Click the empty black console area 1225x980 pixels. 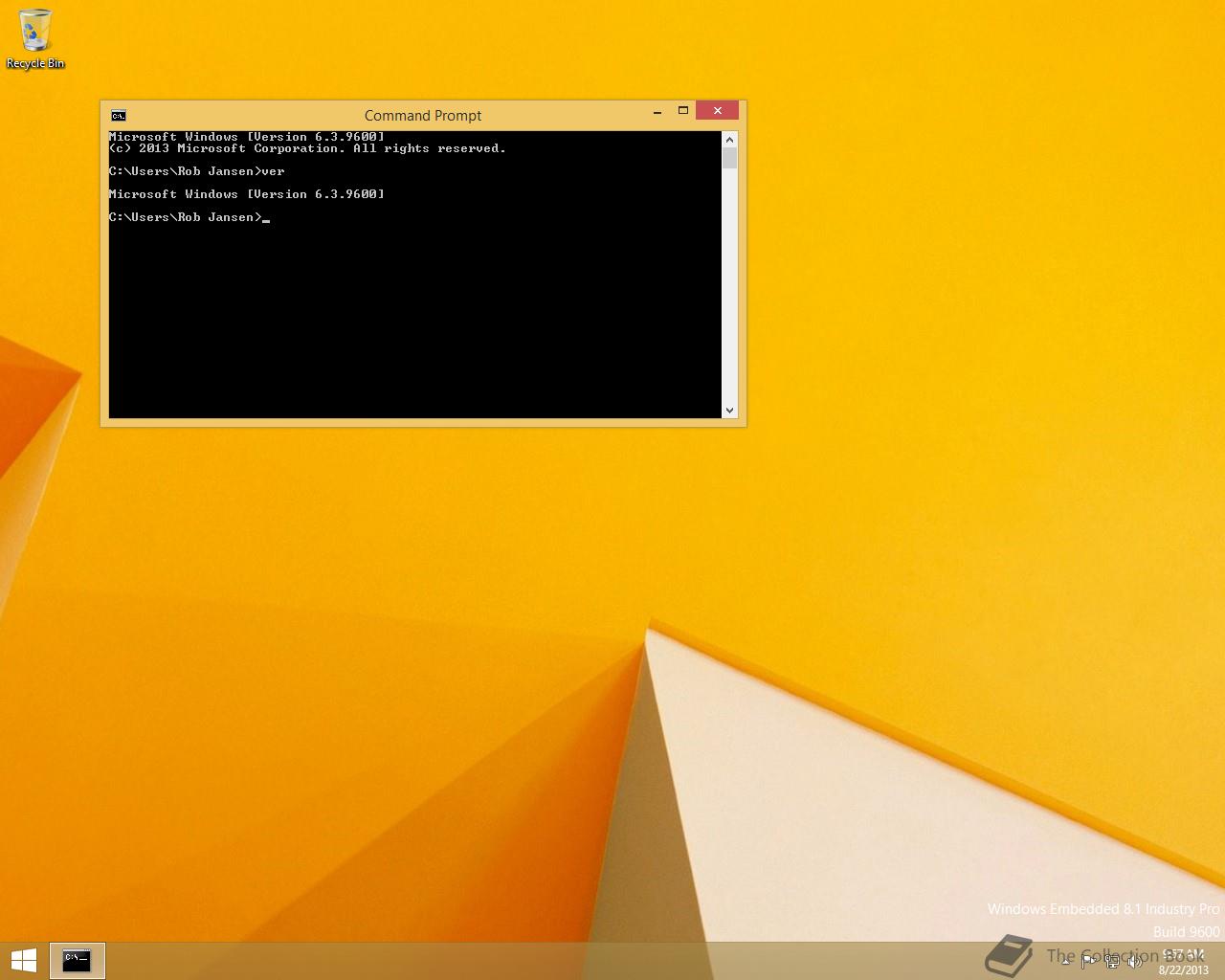click(x=412, y=325)
